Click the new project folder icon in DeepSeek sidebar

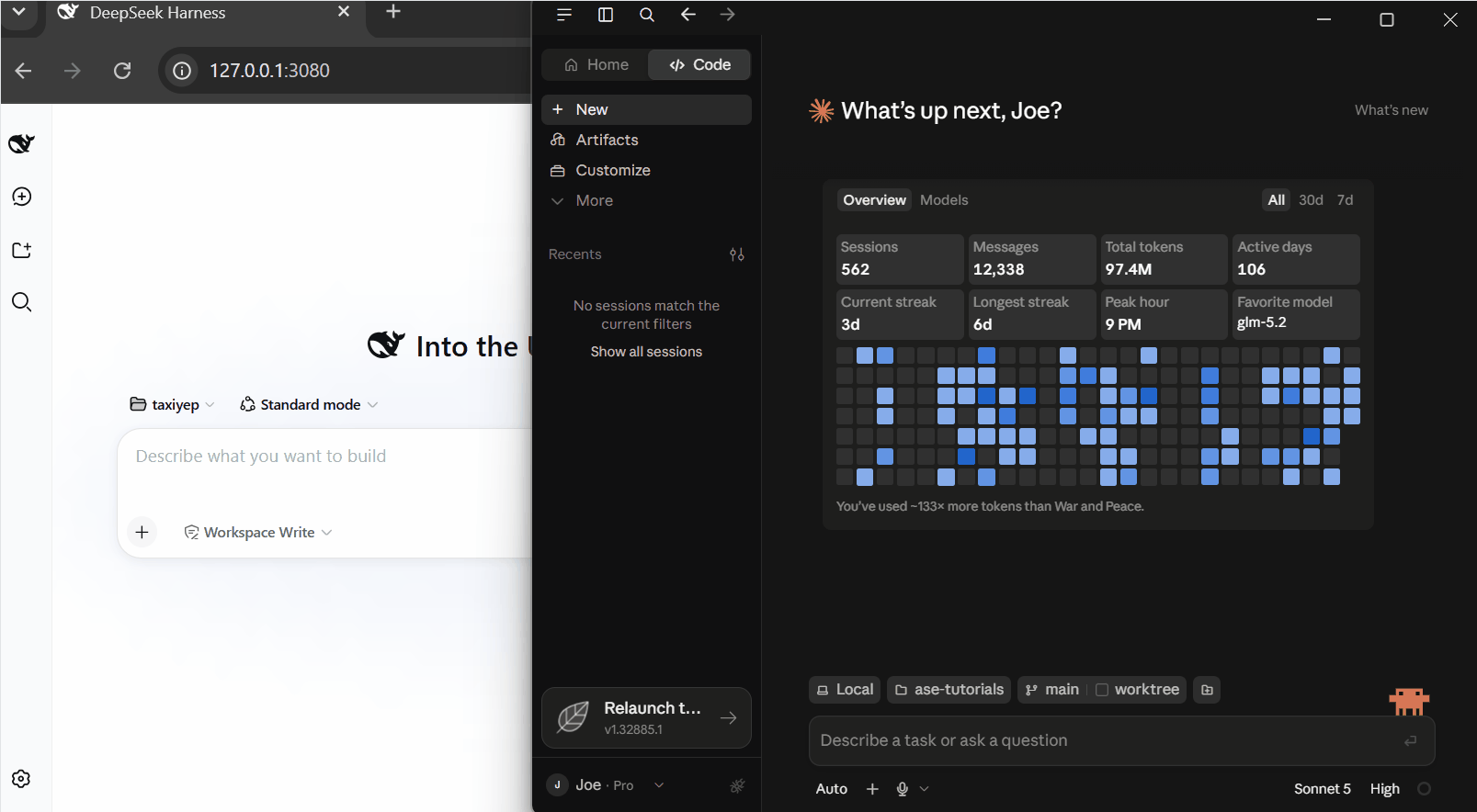pyautogui.click(x=22, y=250)
